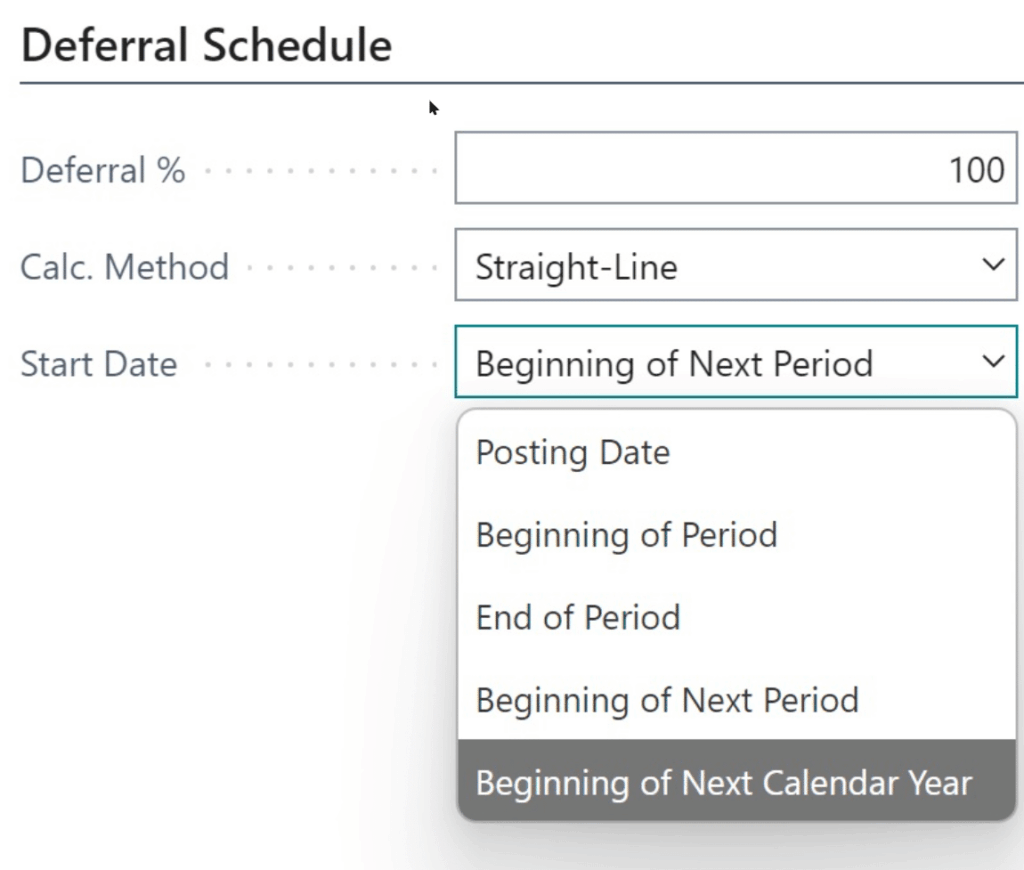Click the Calc. Method field label
This screenshot has width=1024, height=870.
[125, 267]
